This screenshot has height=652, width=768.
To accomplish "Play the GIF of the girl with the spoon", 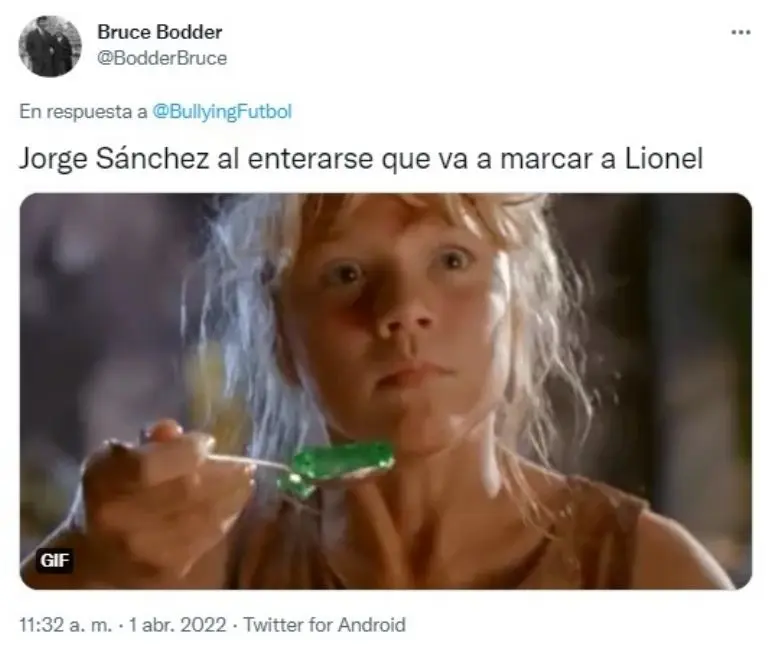I will click(x=385, y=391).
